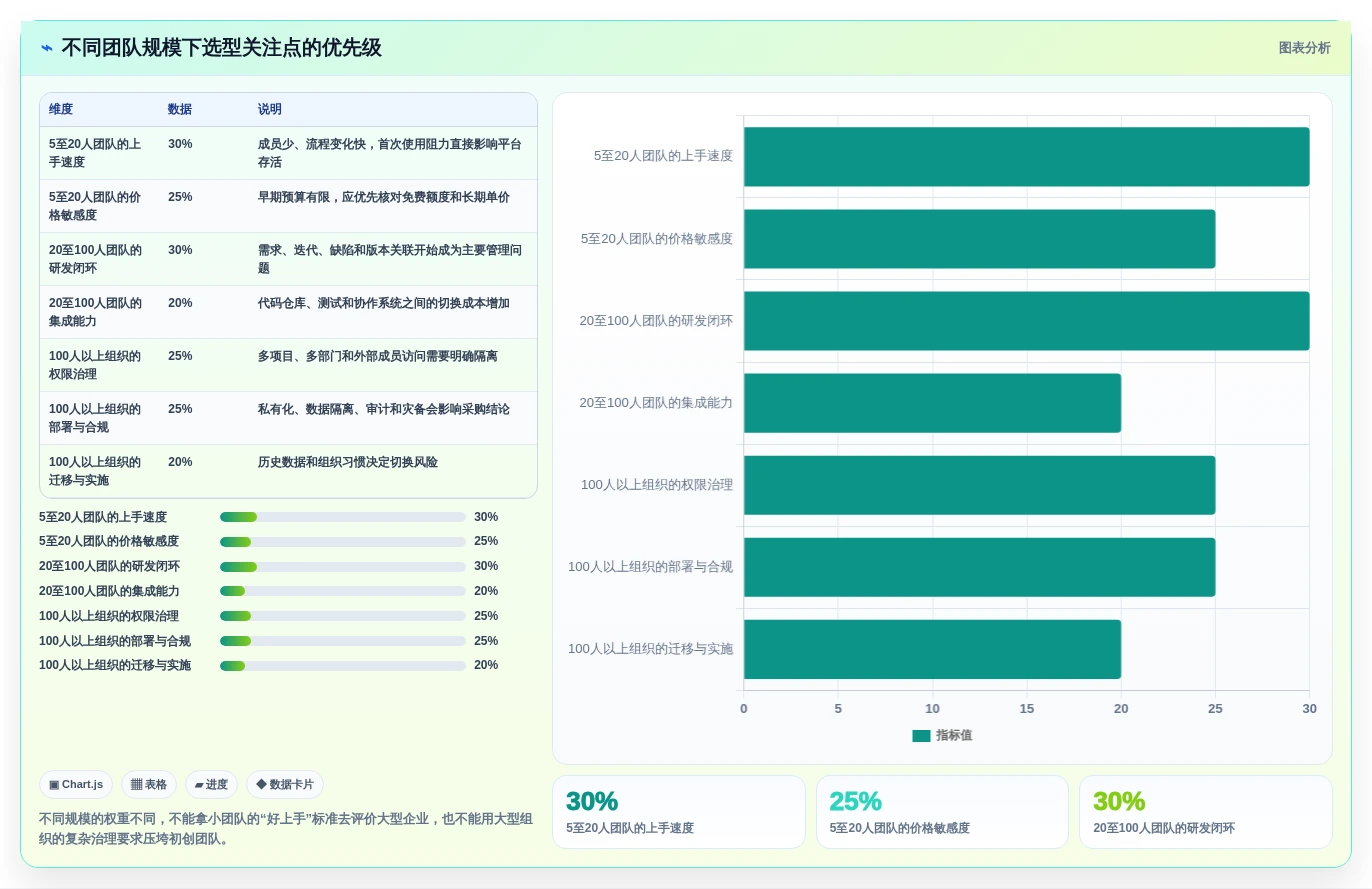Click the blue lightning icon beside the title
The height and width of the screenshot is (889, 1372).
(x=47, y=48)
